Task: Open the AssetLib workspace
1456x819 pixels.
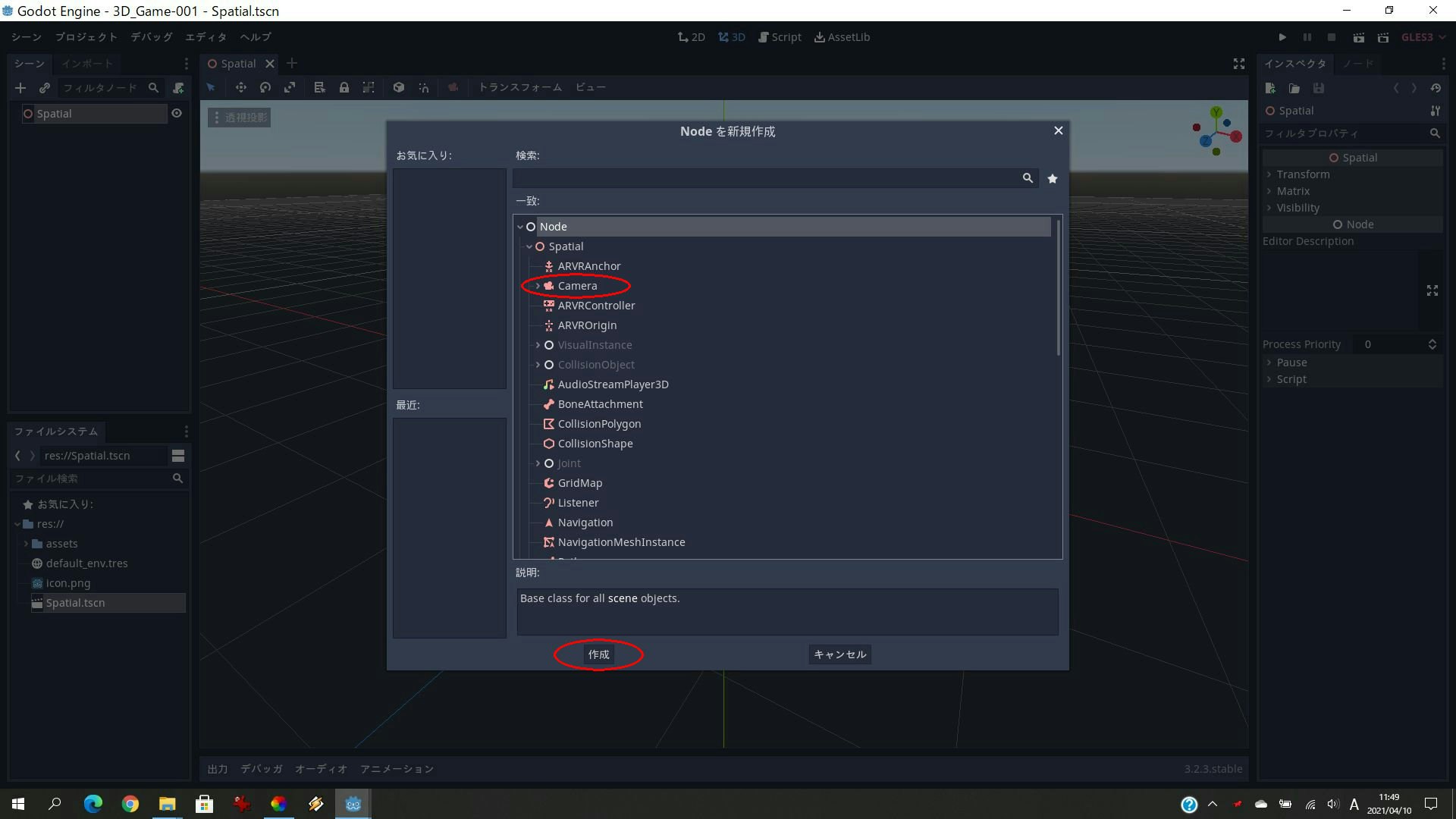Action: click(x=842, y=37)
